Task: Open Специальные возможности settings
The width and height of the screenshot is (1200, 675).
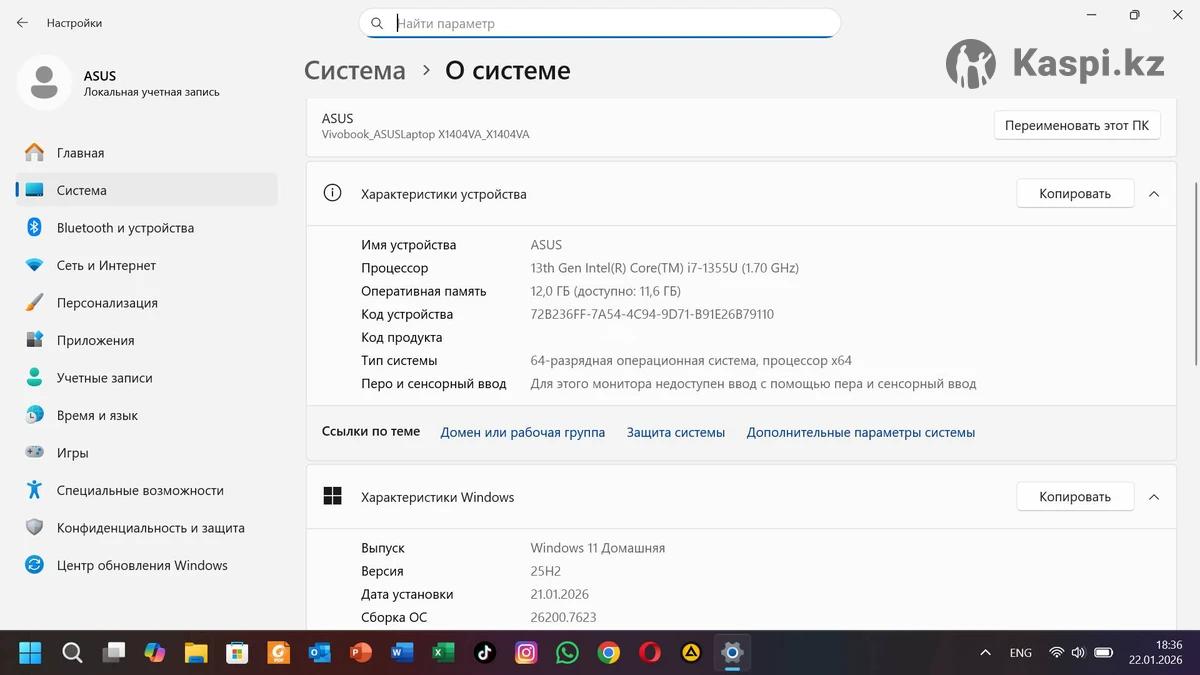Action: coord(140,490)
